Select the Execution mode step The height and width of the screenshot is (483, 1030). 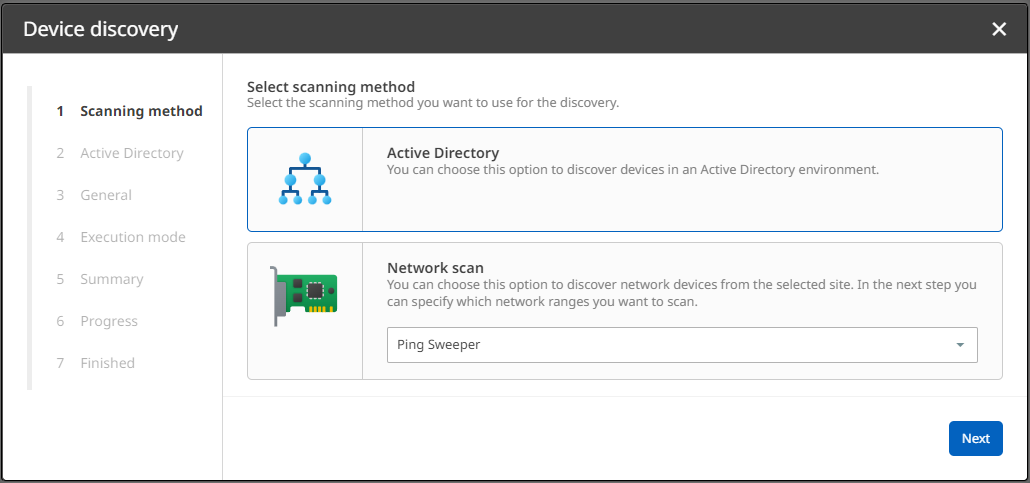click(132, 237)
